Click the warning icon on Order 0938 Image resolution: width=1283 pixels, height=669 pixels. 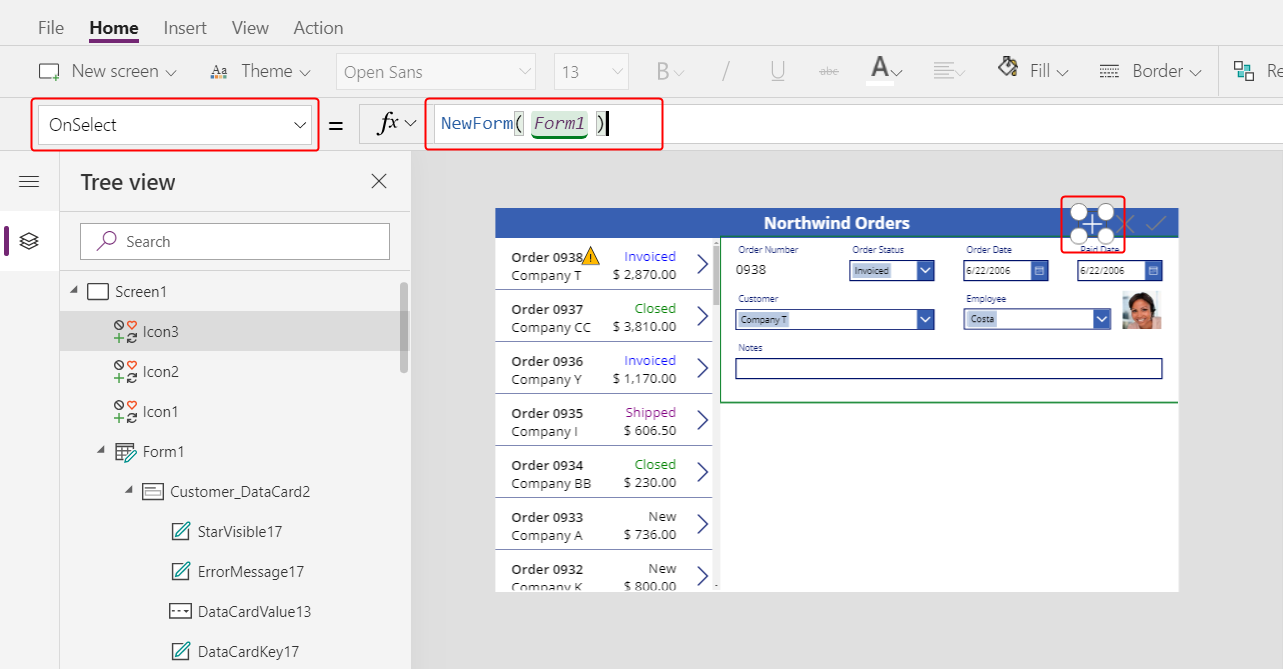591,256
